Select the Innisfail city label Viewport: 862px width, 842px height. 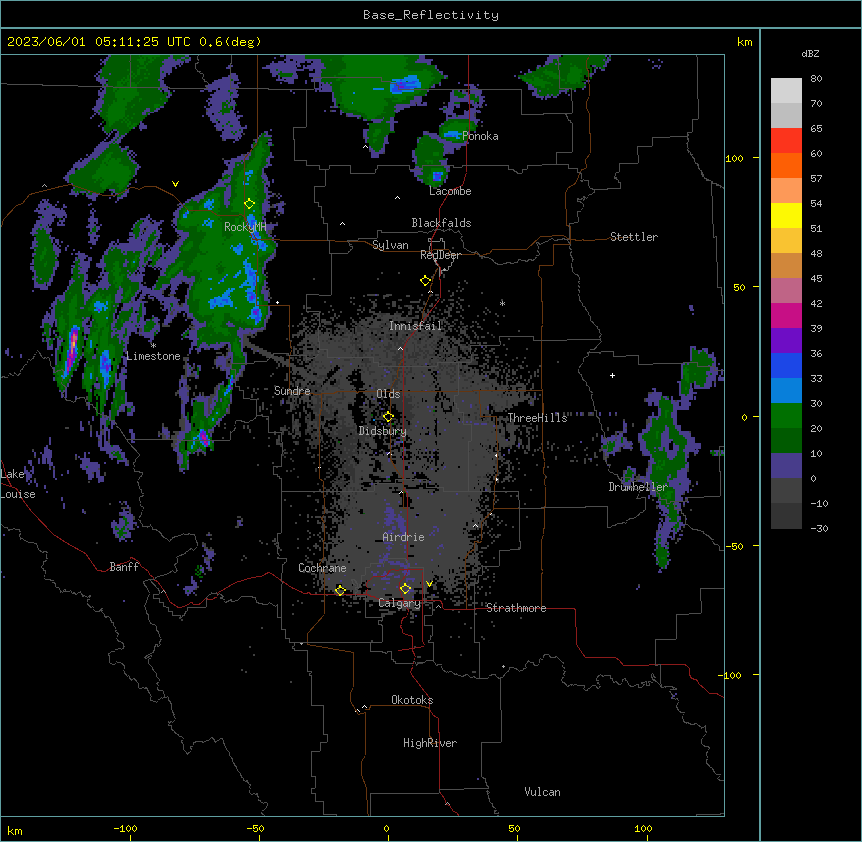415,326
